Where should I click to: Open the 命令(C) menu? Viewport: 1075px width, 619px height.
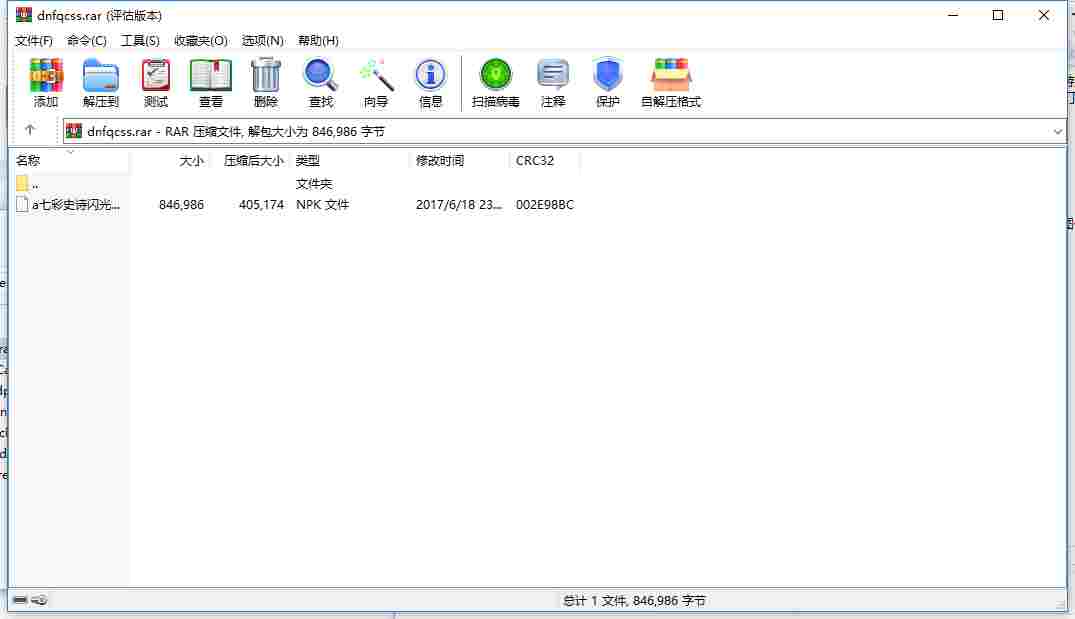[x=86, y=40]
